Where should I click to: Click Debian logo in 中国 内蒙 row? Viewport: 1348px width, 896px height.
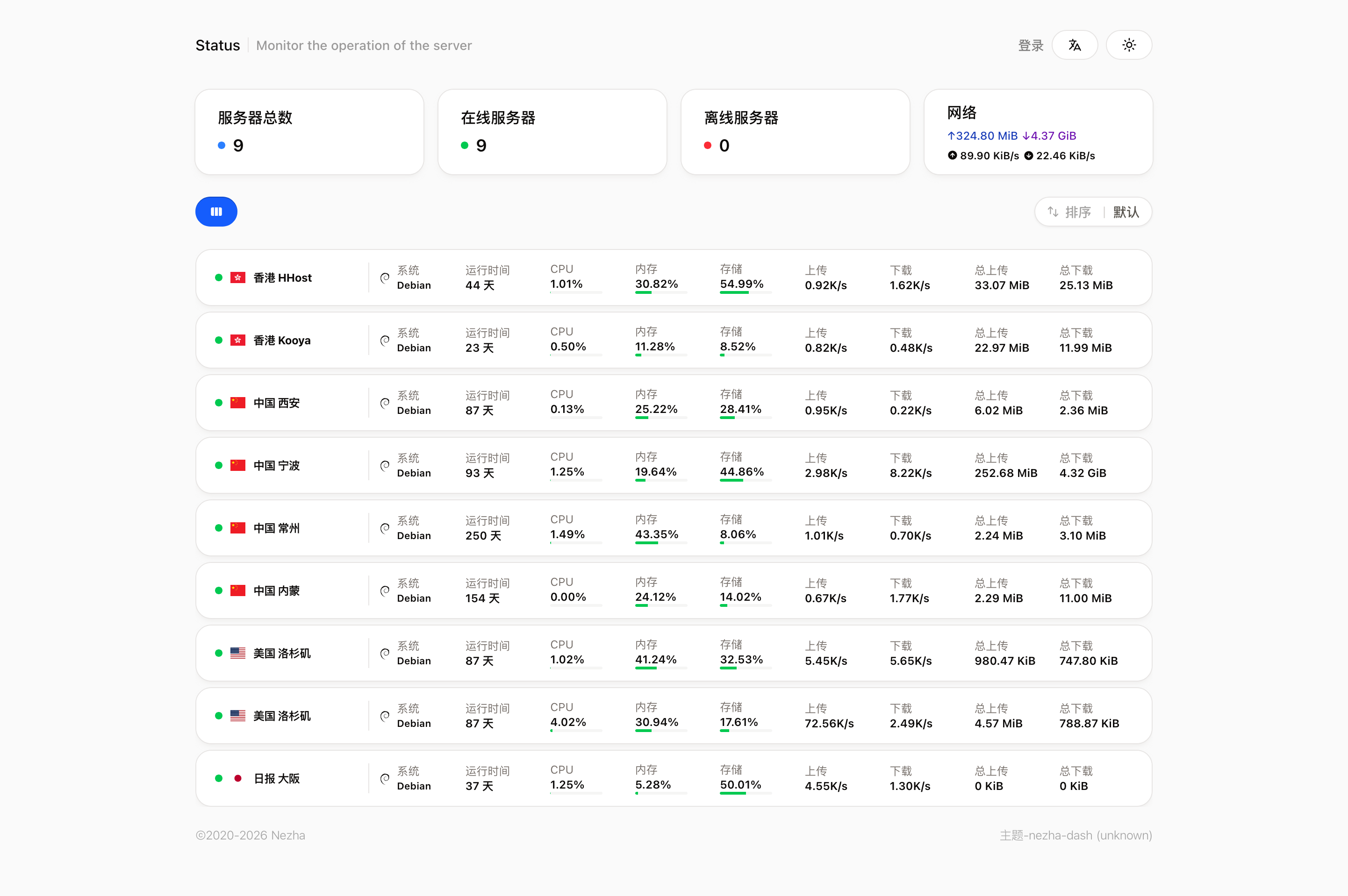coord(385,591)
